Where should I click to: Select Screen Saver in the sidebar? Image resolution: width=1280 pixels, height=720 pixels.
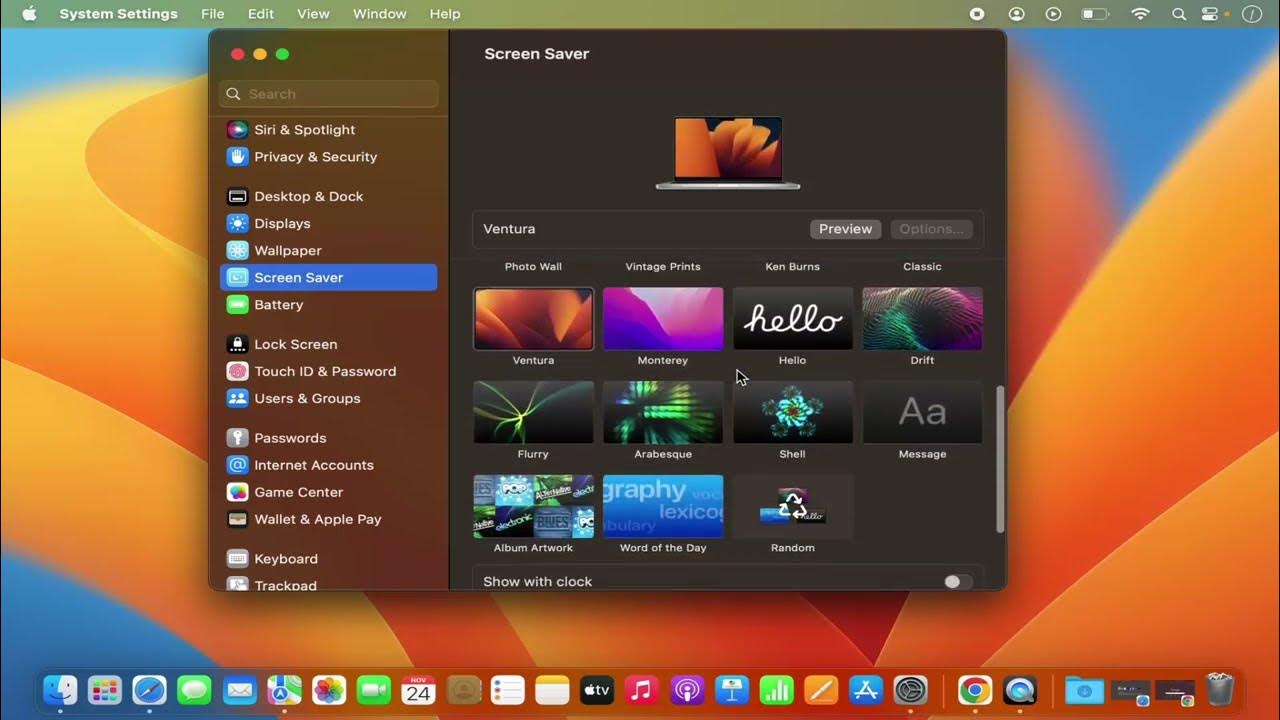coord(328,278)
